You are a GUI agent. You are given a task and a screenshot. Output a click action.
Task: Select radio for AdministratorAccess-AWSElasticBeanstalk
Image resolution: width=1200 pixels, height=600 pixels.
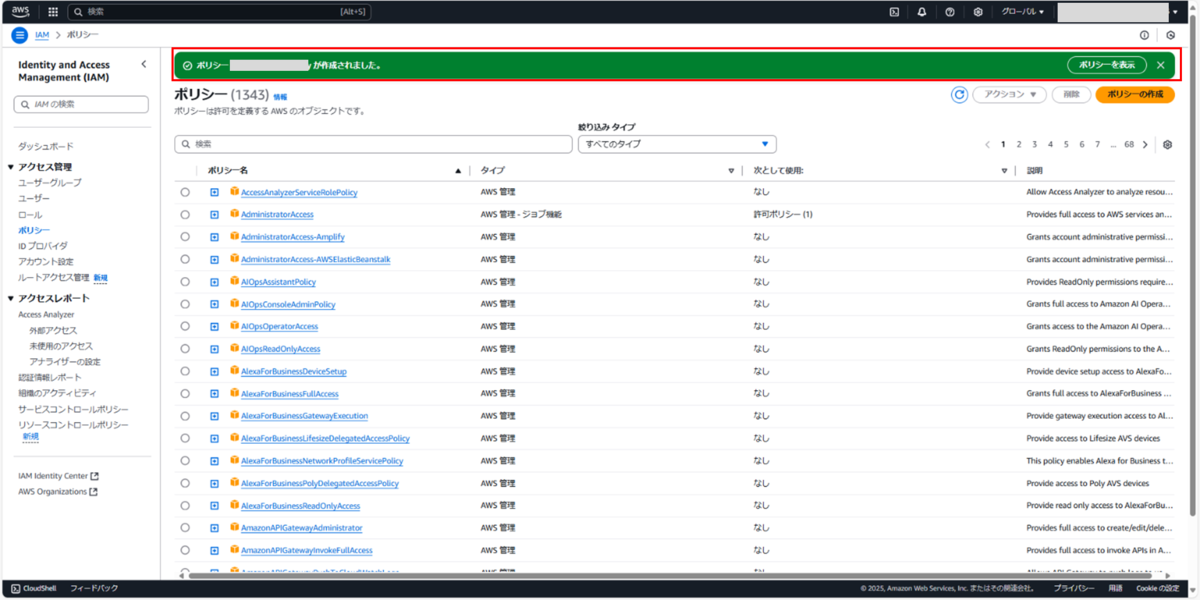(185, 259)
